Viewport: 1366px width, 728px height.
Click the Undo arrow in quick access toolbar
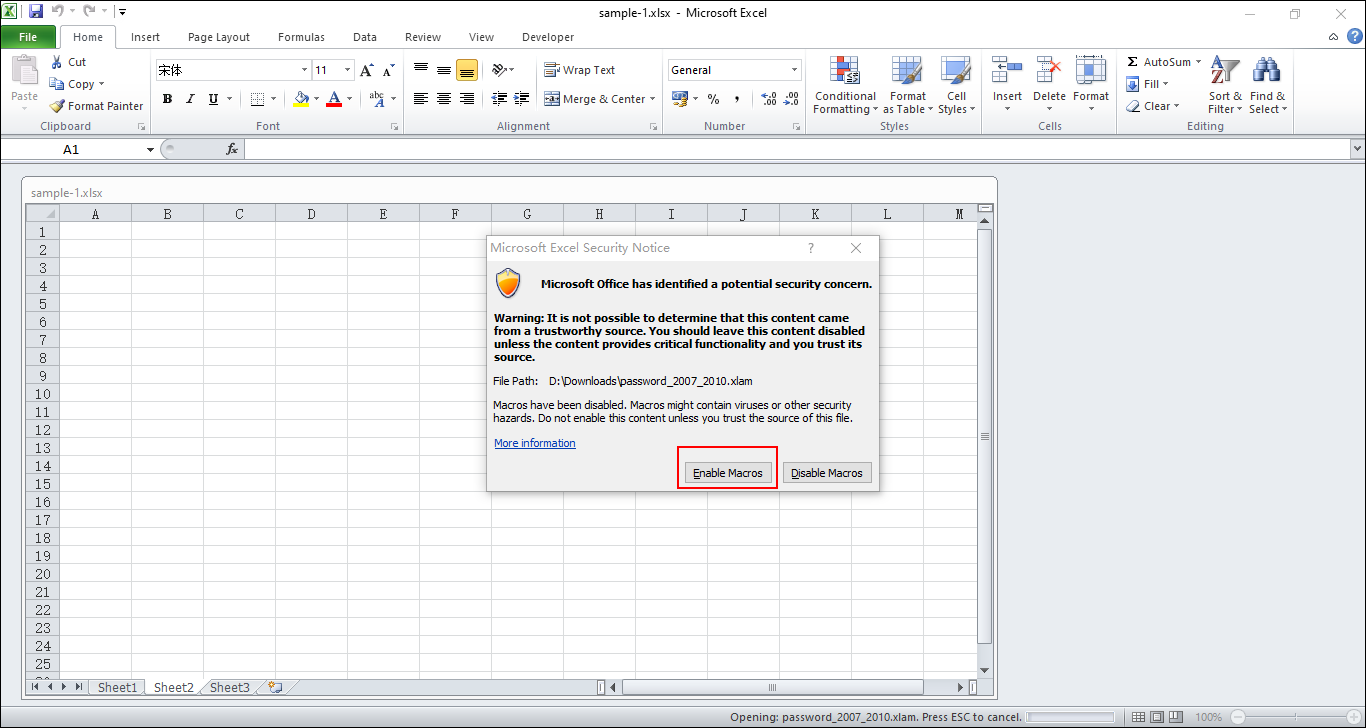[x=57, y=12]
